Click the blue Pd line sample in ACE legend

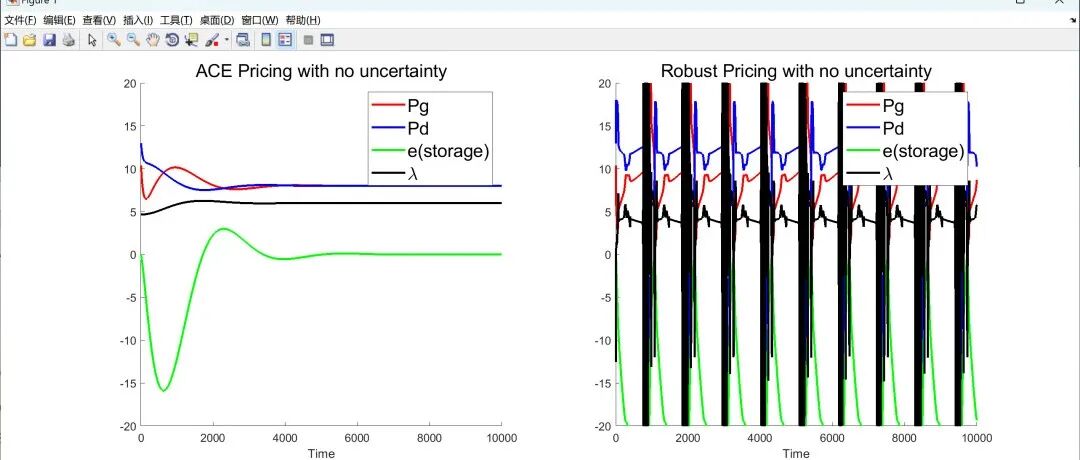click(x=389, y=128)
